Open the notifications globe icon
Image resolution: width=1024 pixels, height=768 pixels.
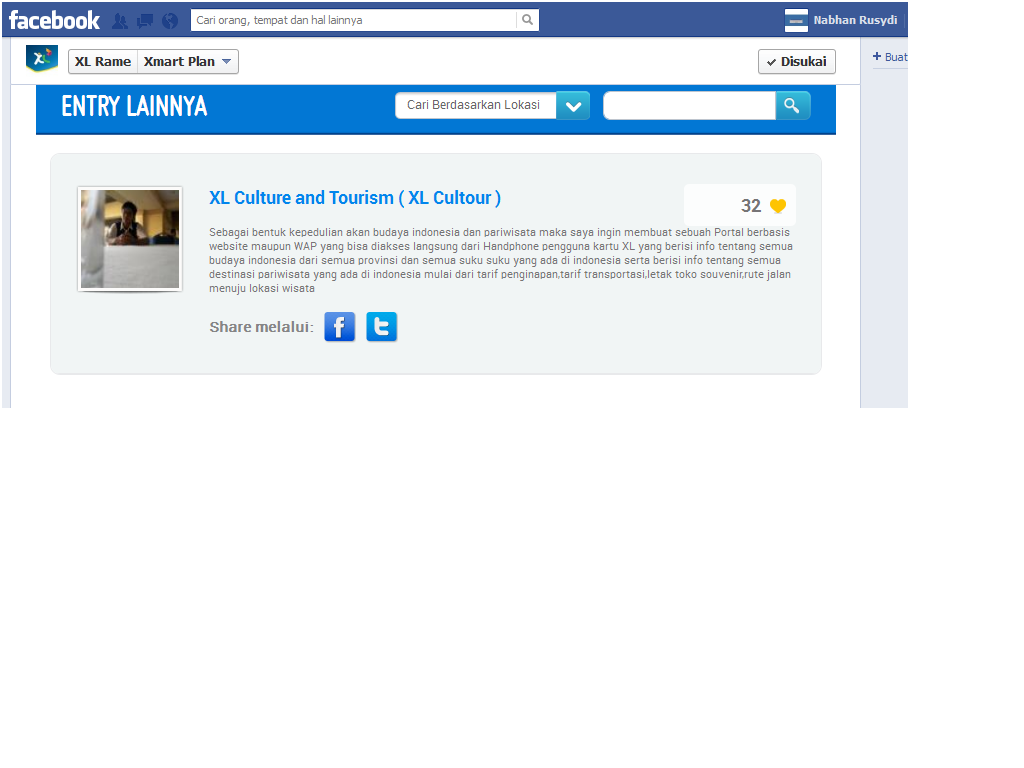tap(170, 21)
